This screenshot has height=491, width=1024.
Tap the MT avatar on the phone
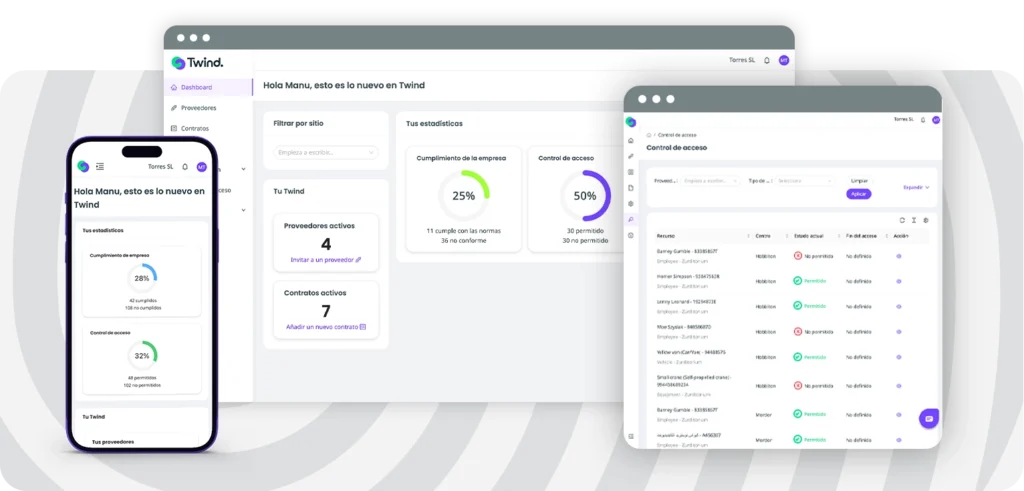pyautogui.click(x=202, y=166)
